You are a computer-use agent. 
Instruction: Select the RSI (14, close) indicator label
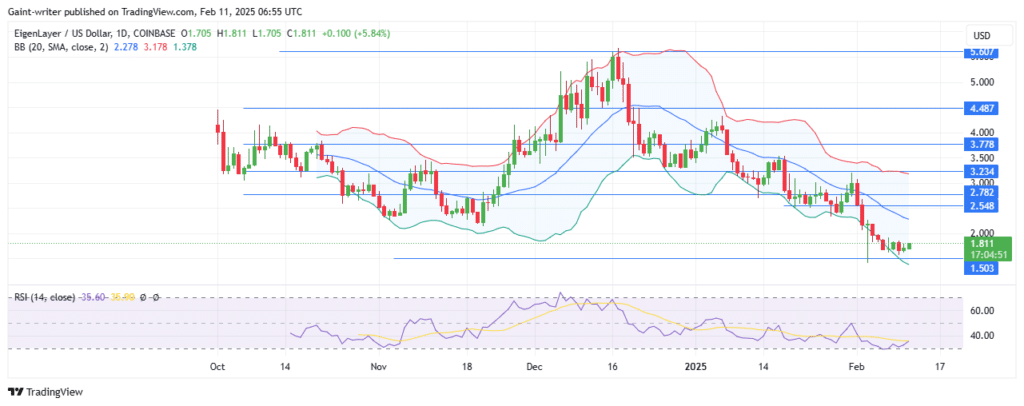(x=44, y=297)
